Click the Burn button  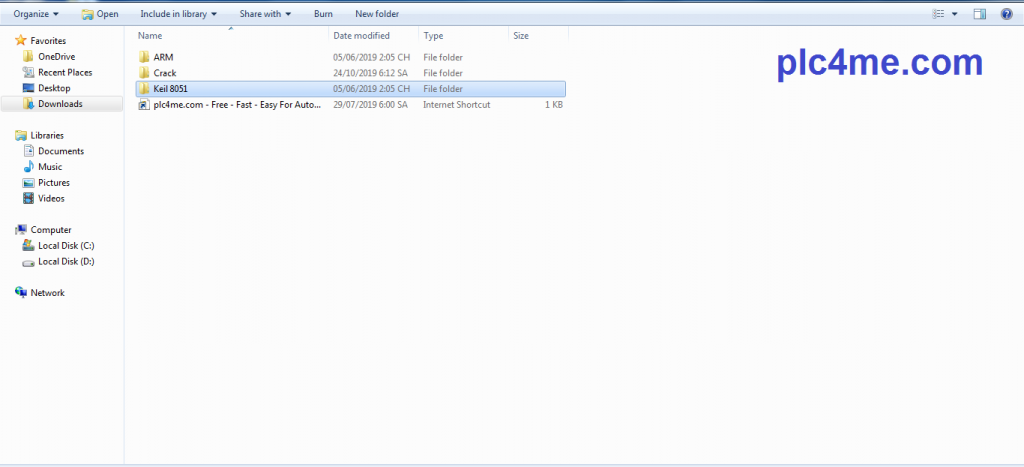click(323, 14)
